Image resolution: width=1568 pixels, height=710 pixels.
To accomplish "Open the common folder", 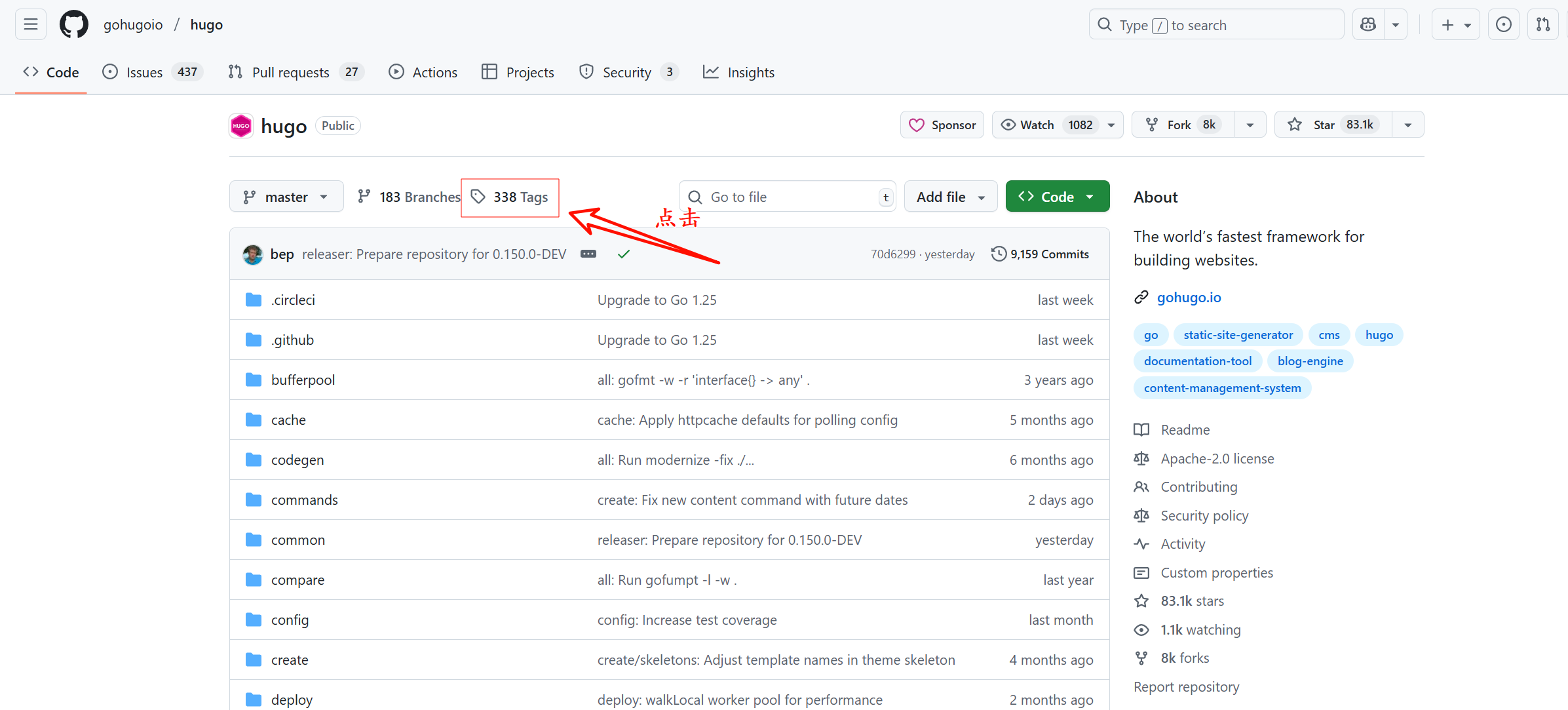I will (x=298, y=540).
